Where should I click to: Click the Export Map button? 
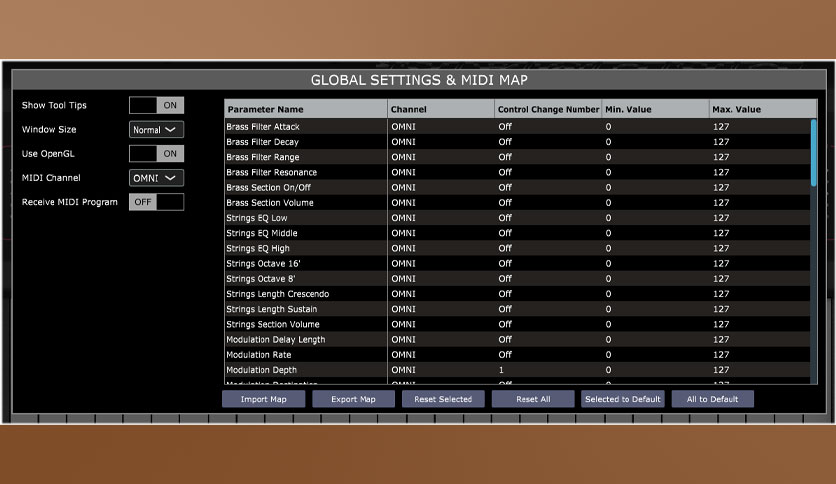[x=353, y=399]
